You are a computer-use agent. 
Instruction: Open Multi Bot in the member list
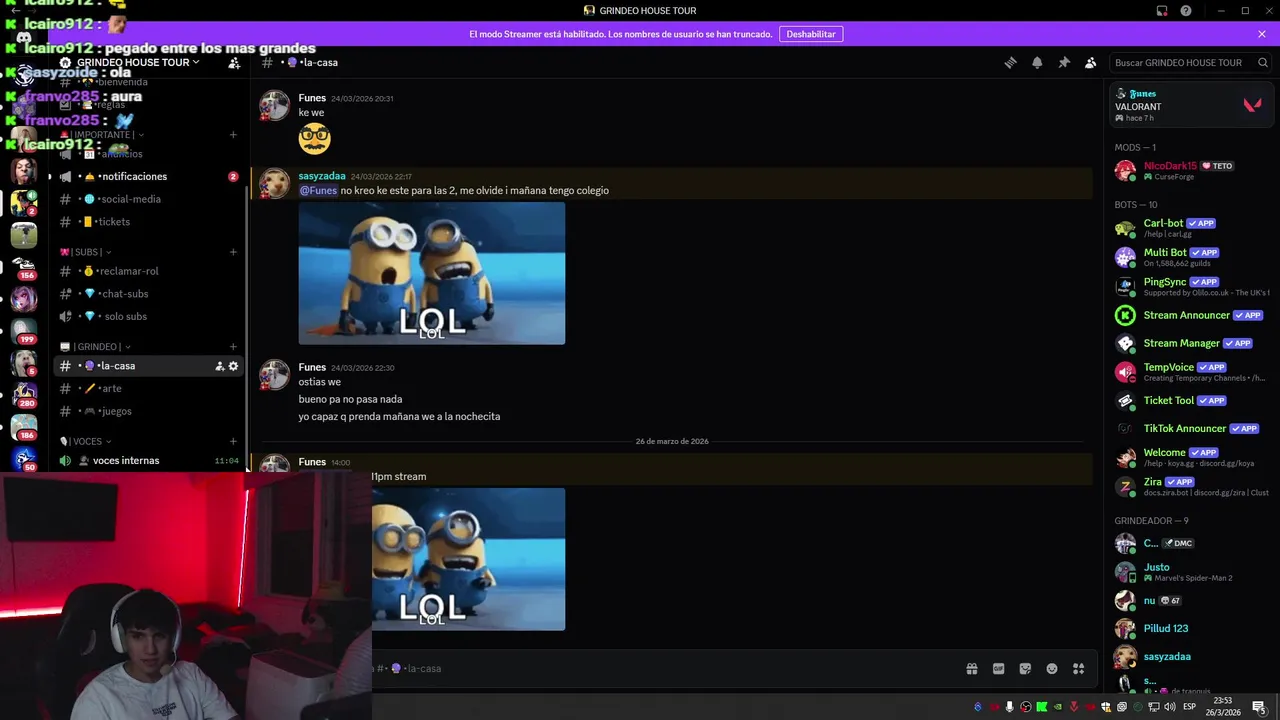tap(1190, 257)
